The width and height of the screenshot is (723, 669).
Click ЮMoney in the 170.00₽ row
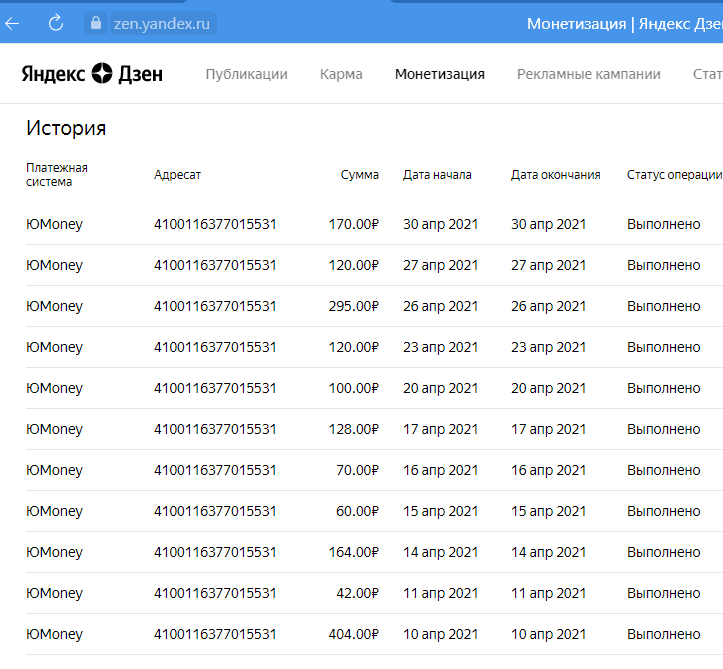(x=54, y=225)
